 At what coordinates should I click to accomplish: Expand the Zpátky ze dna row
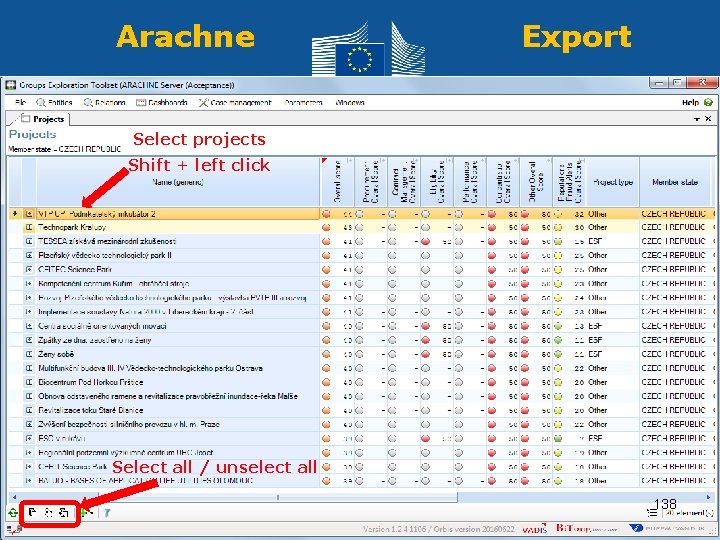29,340
